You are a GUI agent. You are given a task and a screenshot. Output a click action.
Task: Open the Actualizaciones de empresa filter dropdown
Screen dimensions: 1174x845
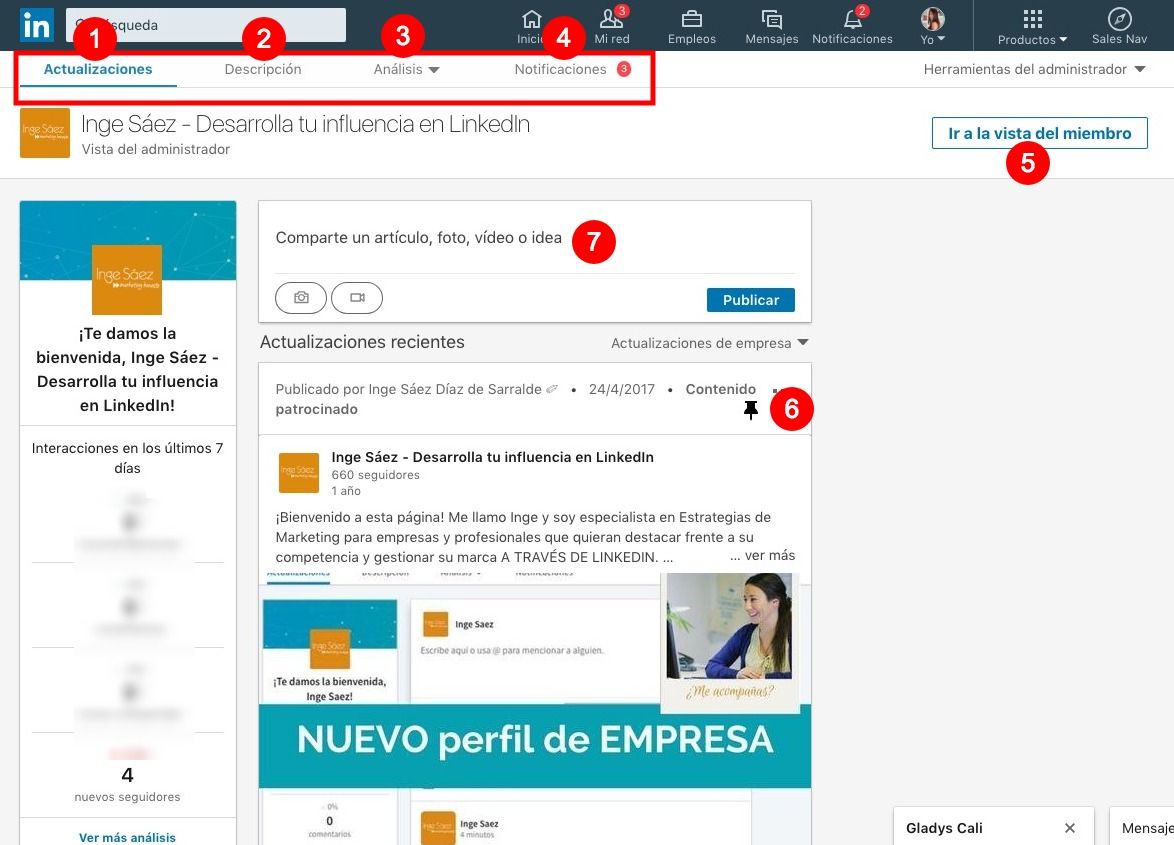point(710,343)
